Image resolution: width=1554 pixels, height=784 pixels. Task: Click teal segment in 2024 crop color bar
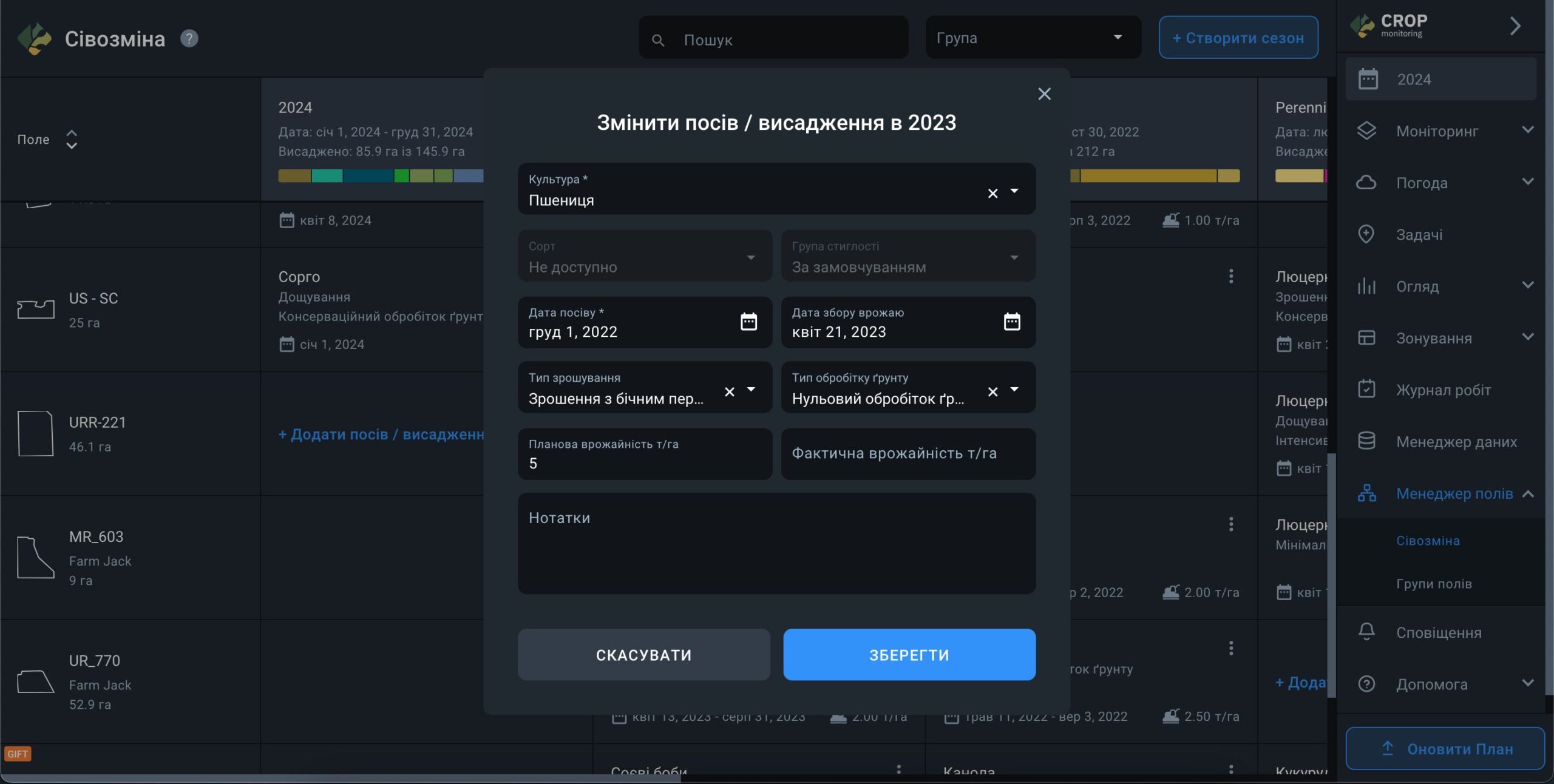click(327, 176)
